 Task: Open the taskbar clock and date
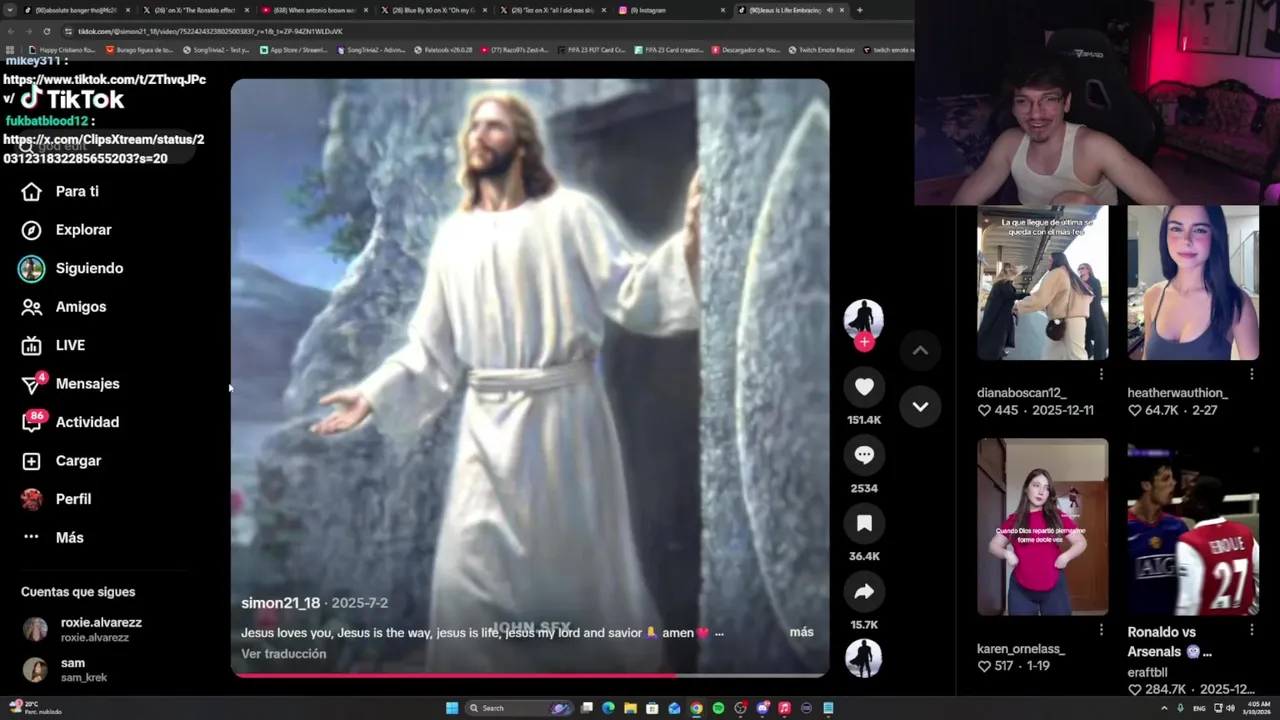(x=1259, y=708)
